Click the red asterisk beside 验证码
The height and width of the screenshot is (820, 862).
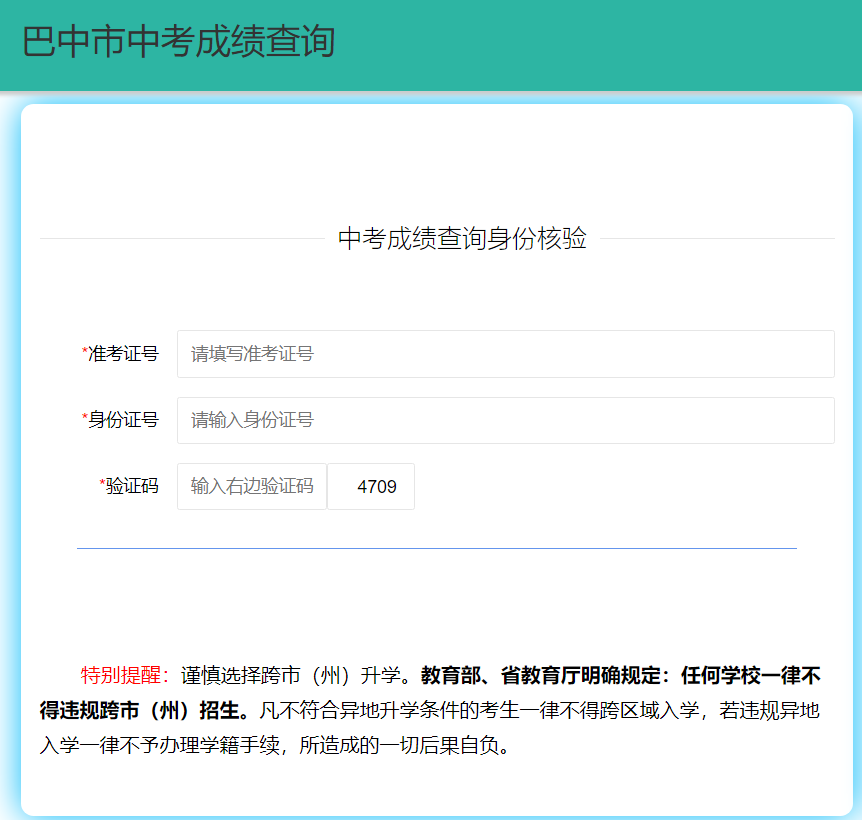coord(103,485)
